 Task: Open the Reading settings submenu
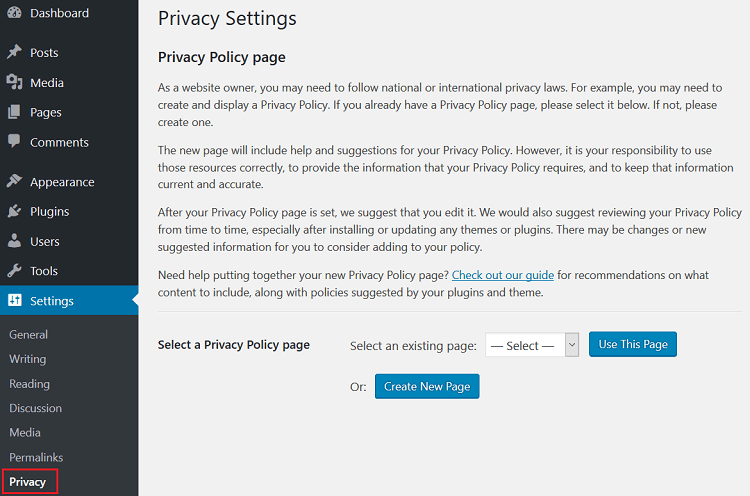(x=29, y=384)
